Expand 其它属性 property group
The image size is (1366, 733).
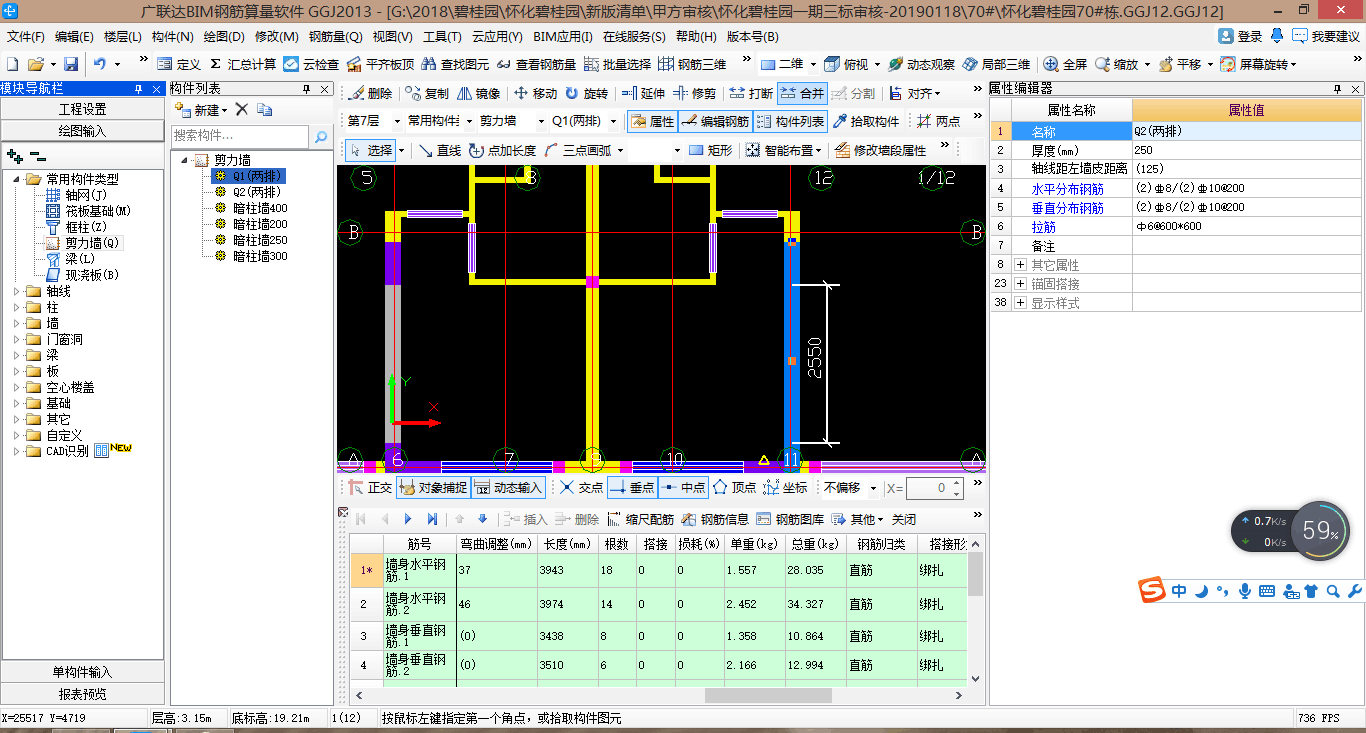[1020, 265]
